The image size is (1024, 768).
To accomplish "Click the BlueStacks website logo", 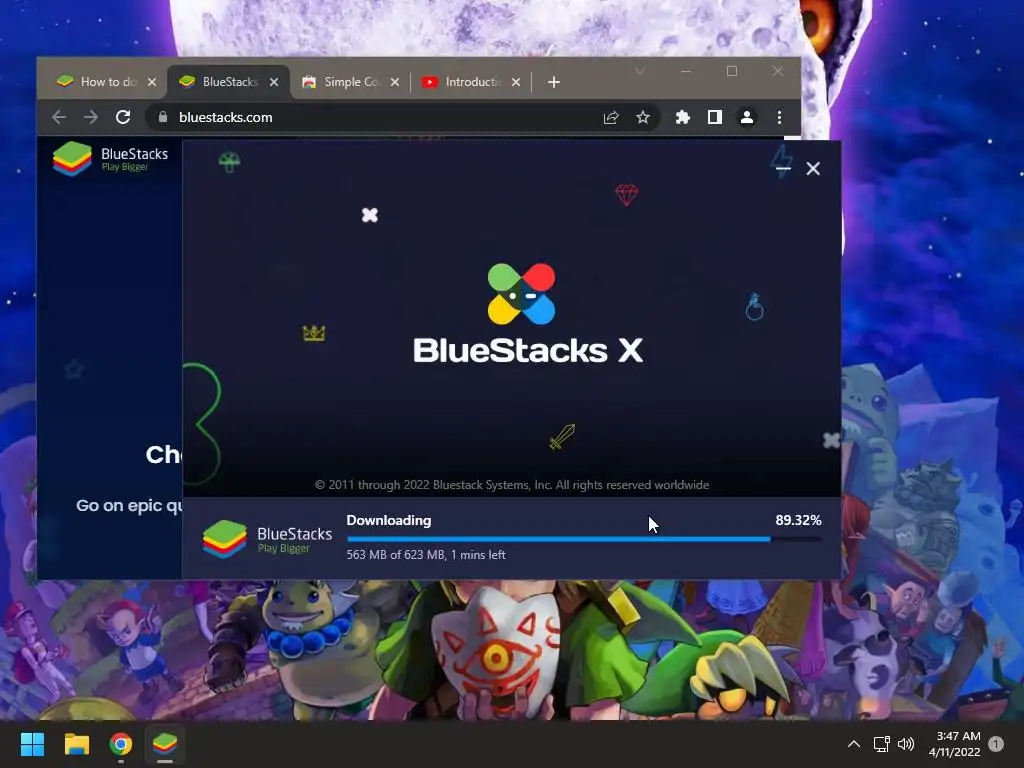I will pyautogui.click(x=111, y=159).
